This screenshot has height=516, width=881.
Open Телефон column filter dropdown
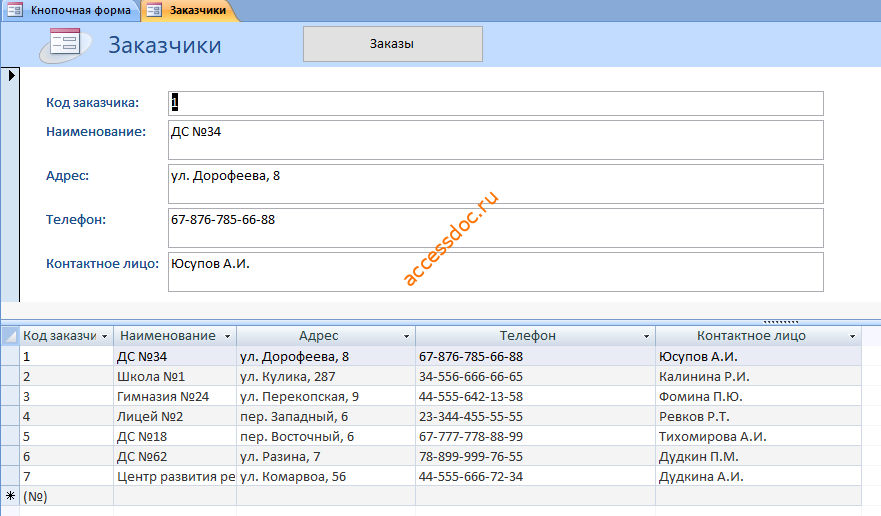click(x=646, y=336)
